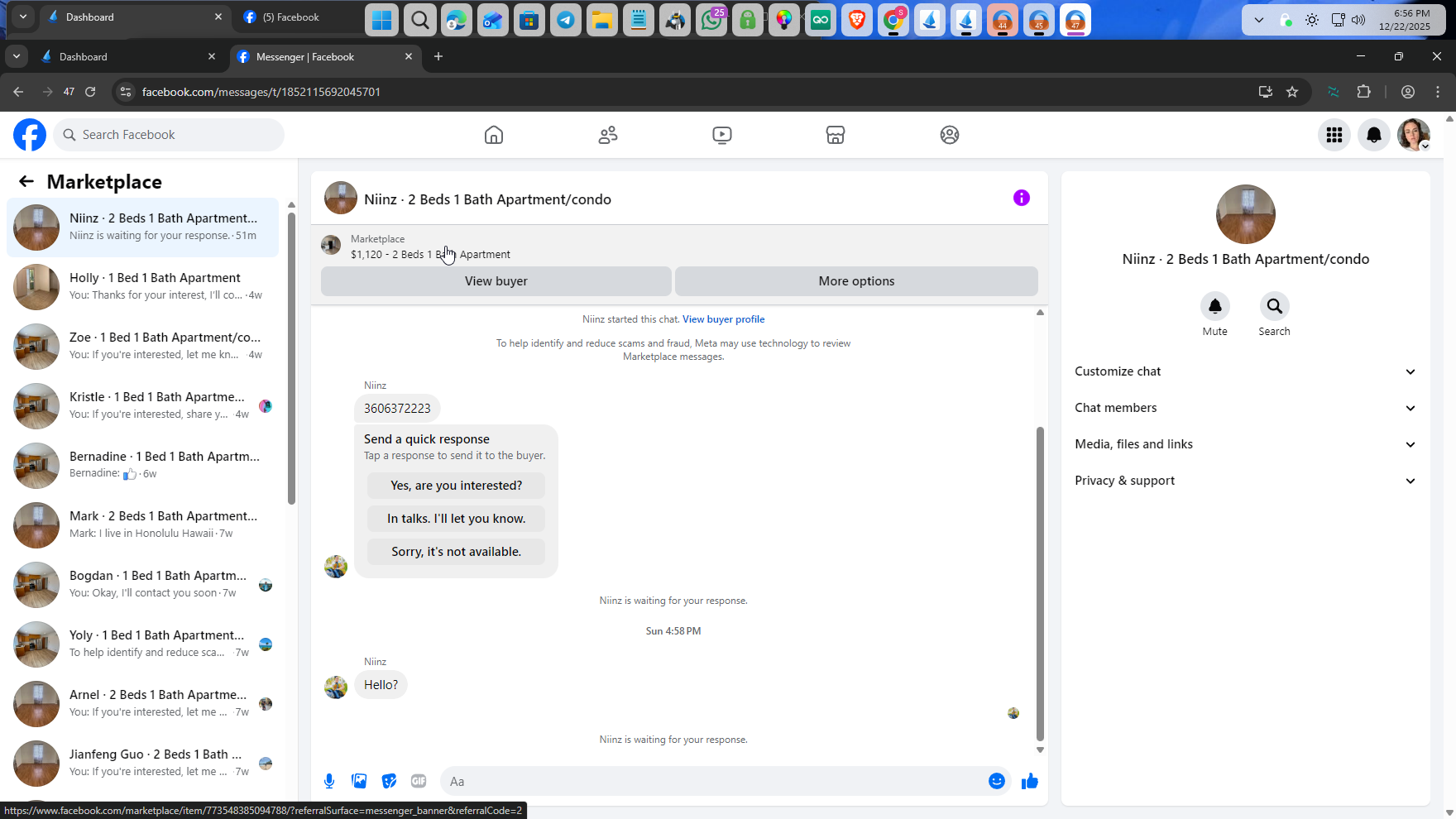
Task: Open the Notifications bell icon in header
Action: coord(1374,135)
